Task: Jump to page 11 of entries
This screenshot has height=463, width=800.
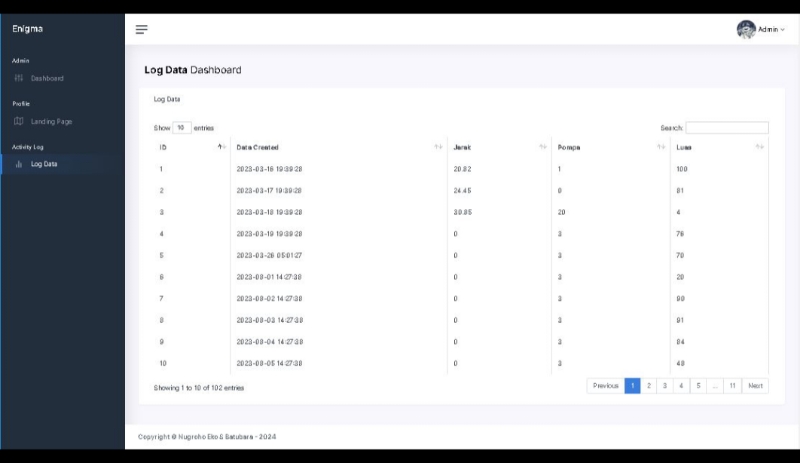Action: tap(732, 386)
